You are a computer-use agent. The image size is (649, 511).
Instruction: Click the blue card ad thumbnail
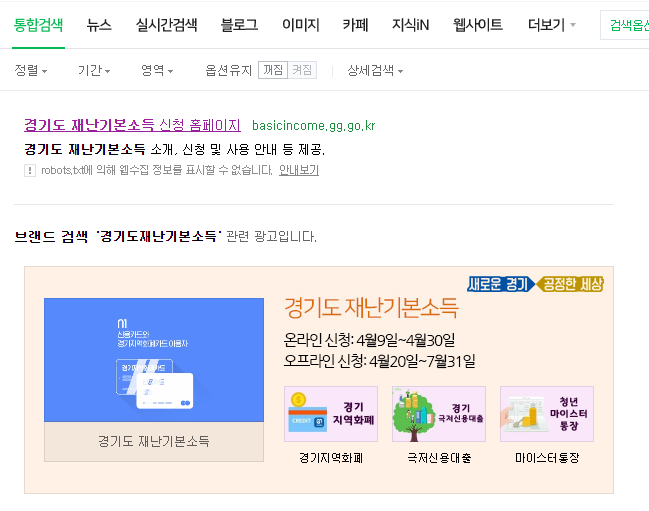click(154, 360)
